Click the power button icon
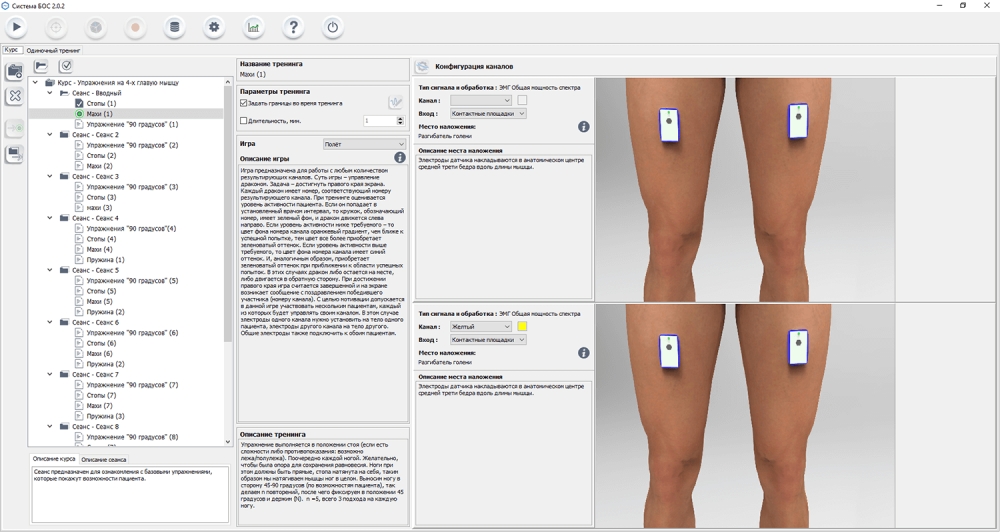The height and width of the screenshot is (532, 1000). click(333, 28)
